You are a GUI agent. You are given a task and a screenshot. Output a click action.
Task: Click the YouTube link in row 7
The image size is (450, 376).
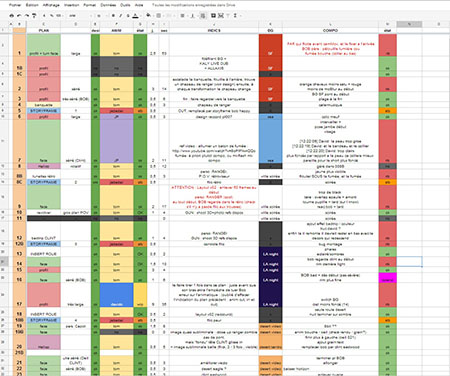coord(214,151)
